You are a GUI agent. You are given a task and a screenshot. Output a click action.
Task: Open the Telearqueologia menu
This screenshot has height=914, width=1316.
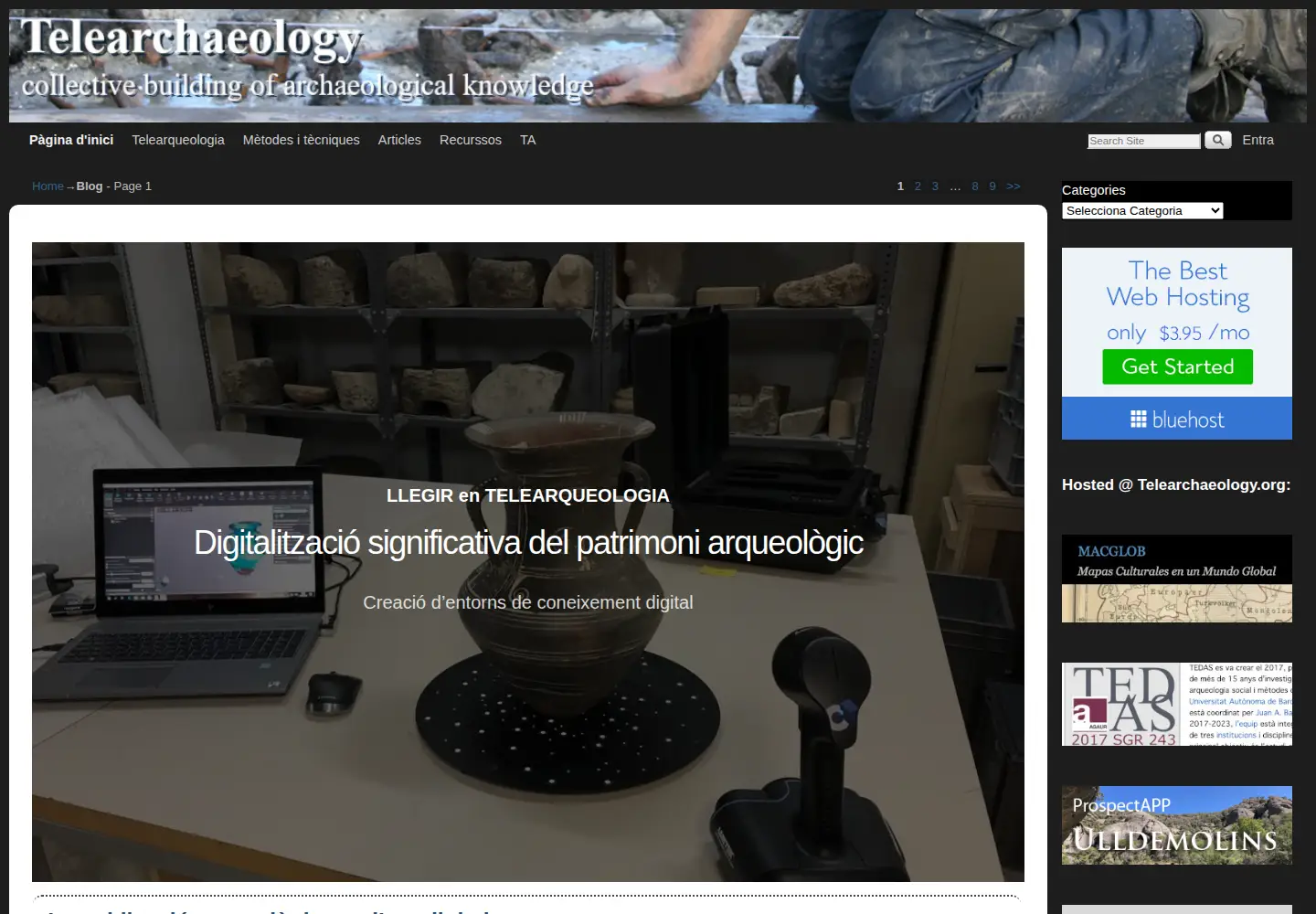tap(178, 140)
